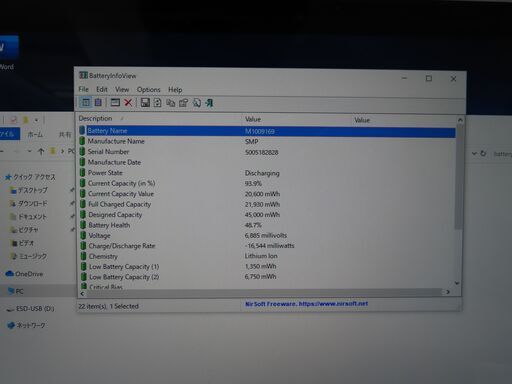Screen dimensions: 512x384
Task: Click the Copy Selected Items toolbar icon
Action: click(171, 103)
